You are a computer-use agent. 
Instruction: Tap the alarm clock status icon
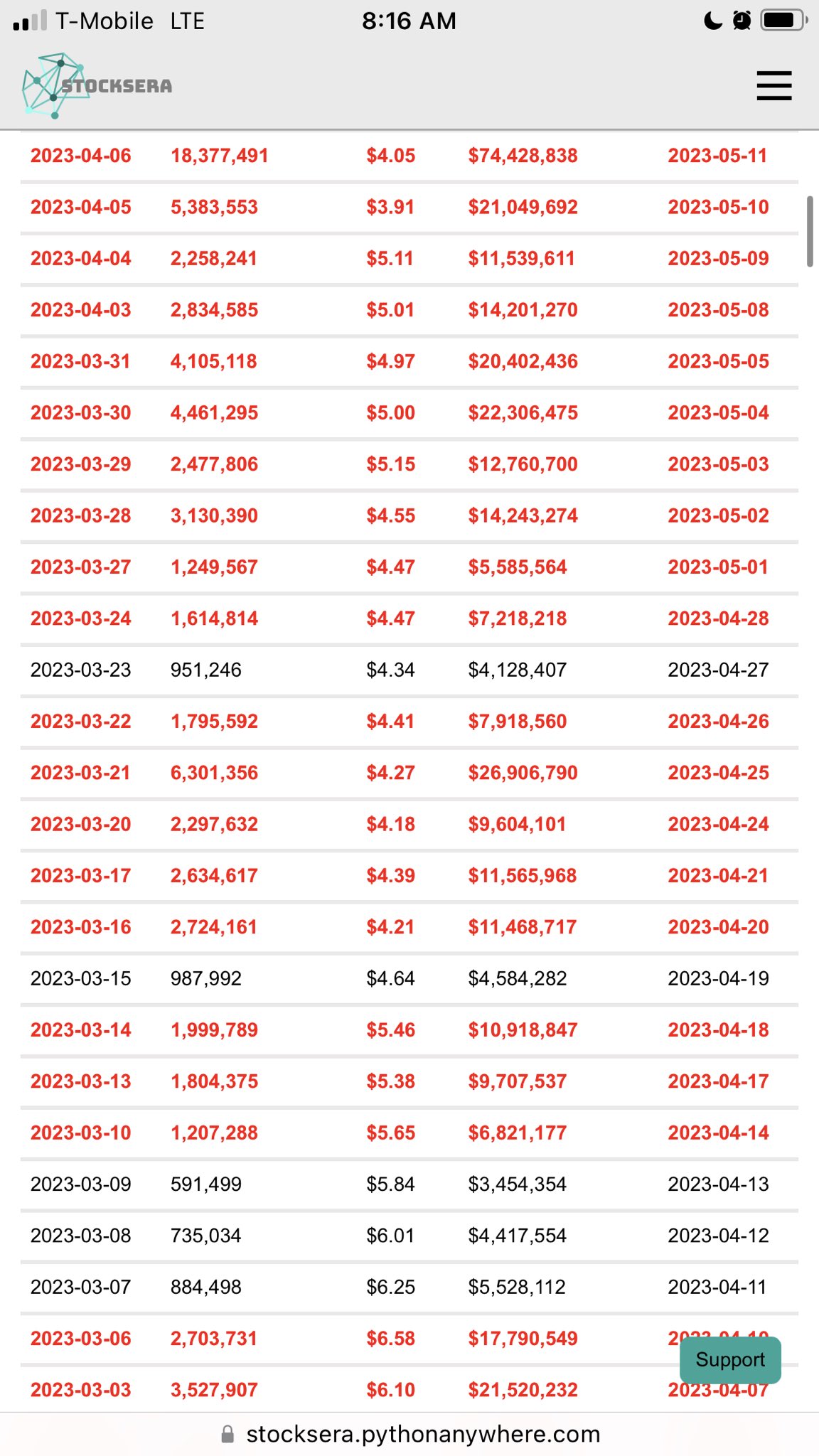point(742,21)
